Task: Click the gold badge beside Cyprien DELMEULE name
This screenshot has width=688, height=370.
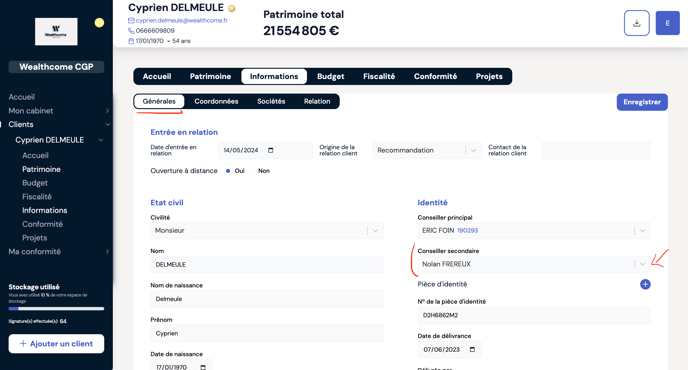Action: click(232, 8)
